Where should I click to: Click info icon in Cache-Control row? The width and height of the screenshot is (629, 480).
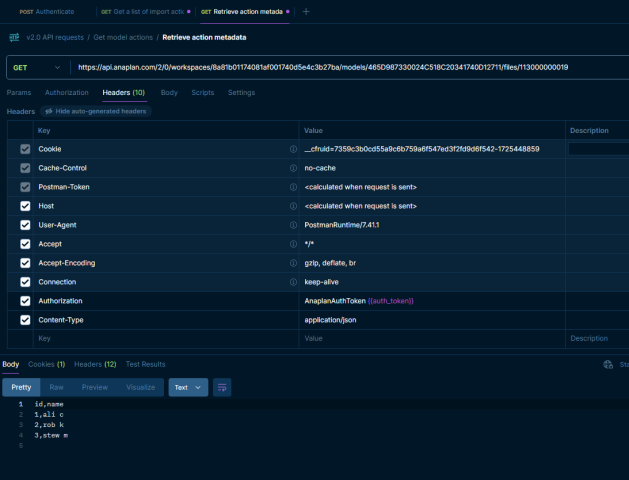click(x=293, y=168)
